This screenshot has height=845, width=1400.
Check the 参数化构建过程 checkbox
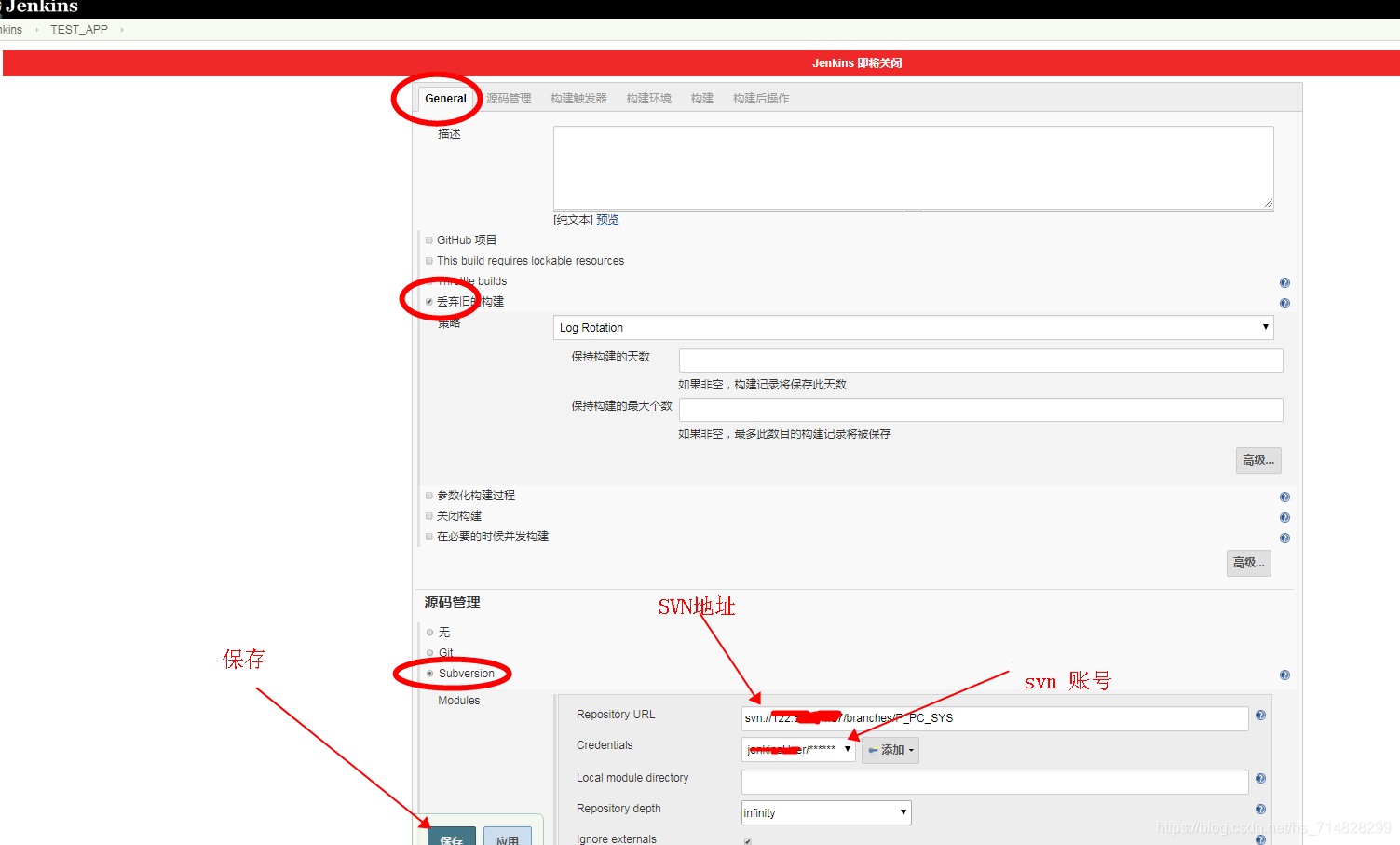(x=429, y=495)
